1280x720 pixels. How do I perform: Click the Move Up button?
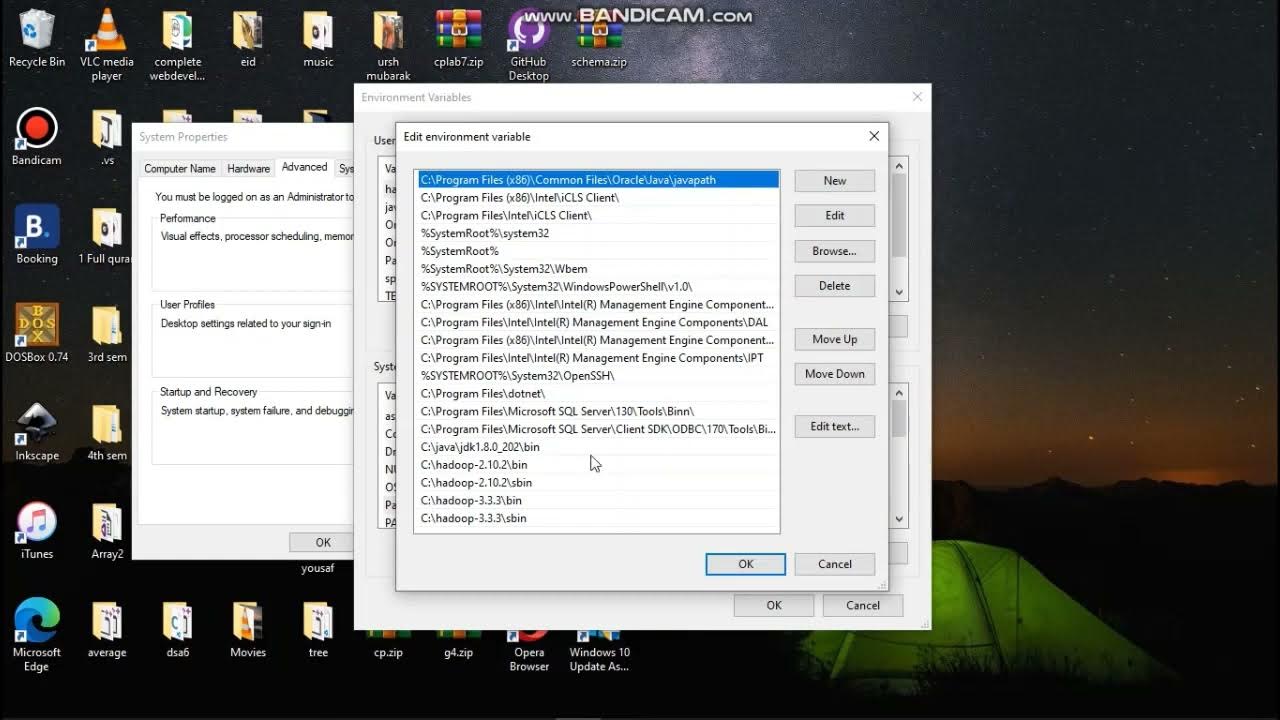(x=835, y=339)
